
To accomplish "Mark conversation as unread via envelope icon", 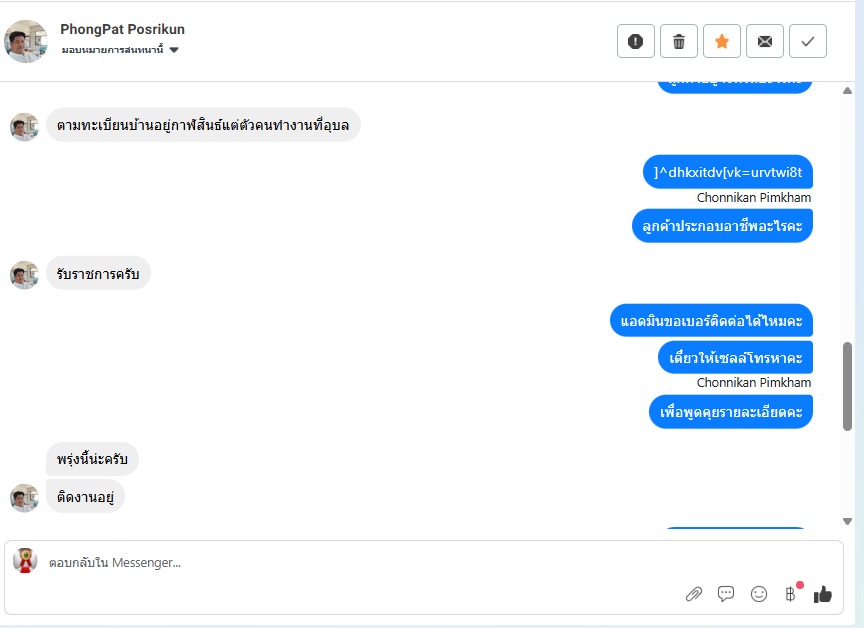I will [765, 41].
